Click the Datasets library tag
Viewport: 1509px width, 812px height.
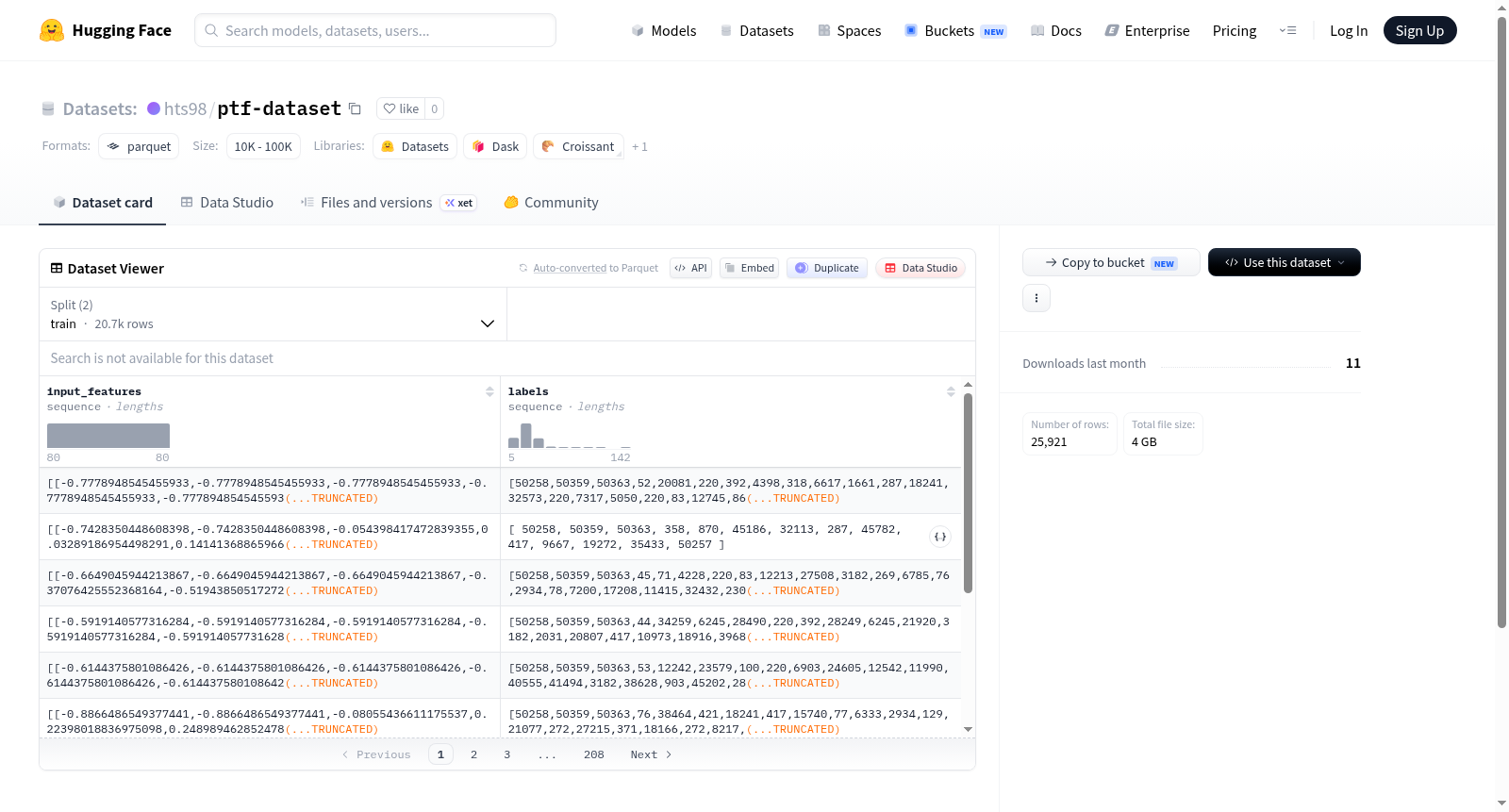pyautogui.click(x=415, y=146)
